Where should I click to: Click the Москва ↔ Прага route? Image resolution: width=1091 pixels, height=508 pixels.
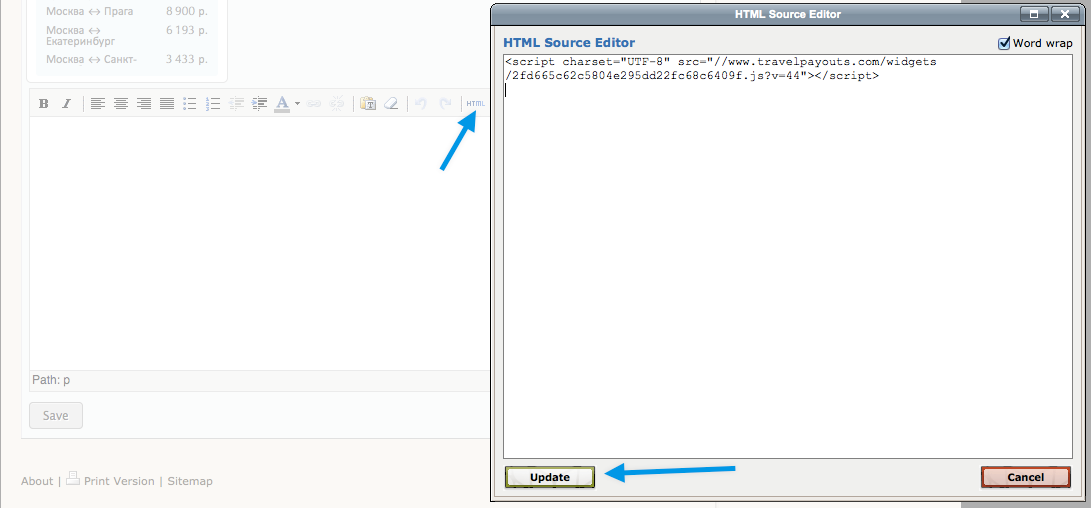89,11
